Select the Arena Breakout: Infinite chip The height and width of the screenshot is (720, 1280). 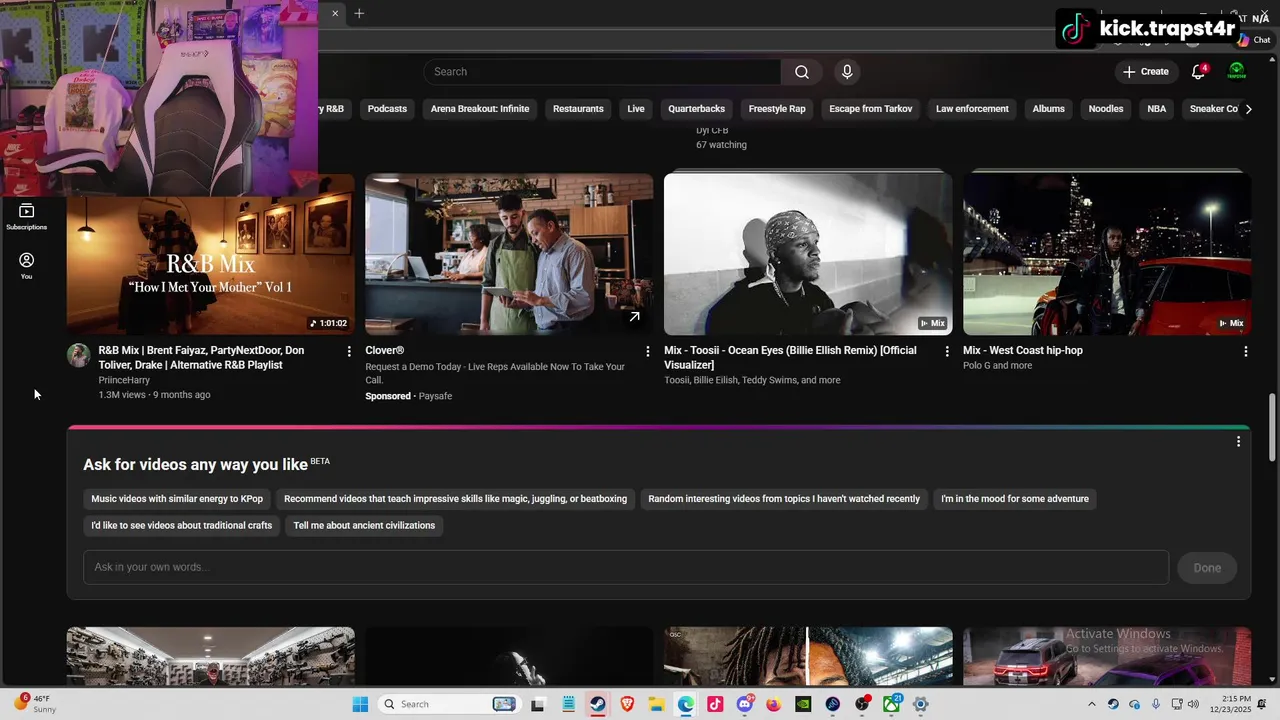click(x=480, y=109)
